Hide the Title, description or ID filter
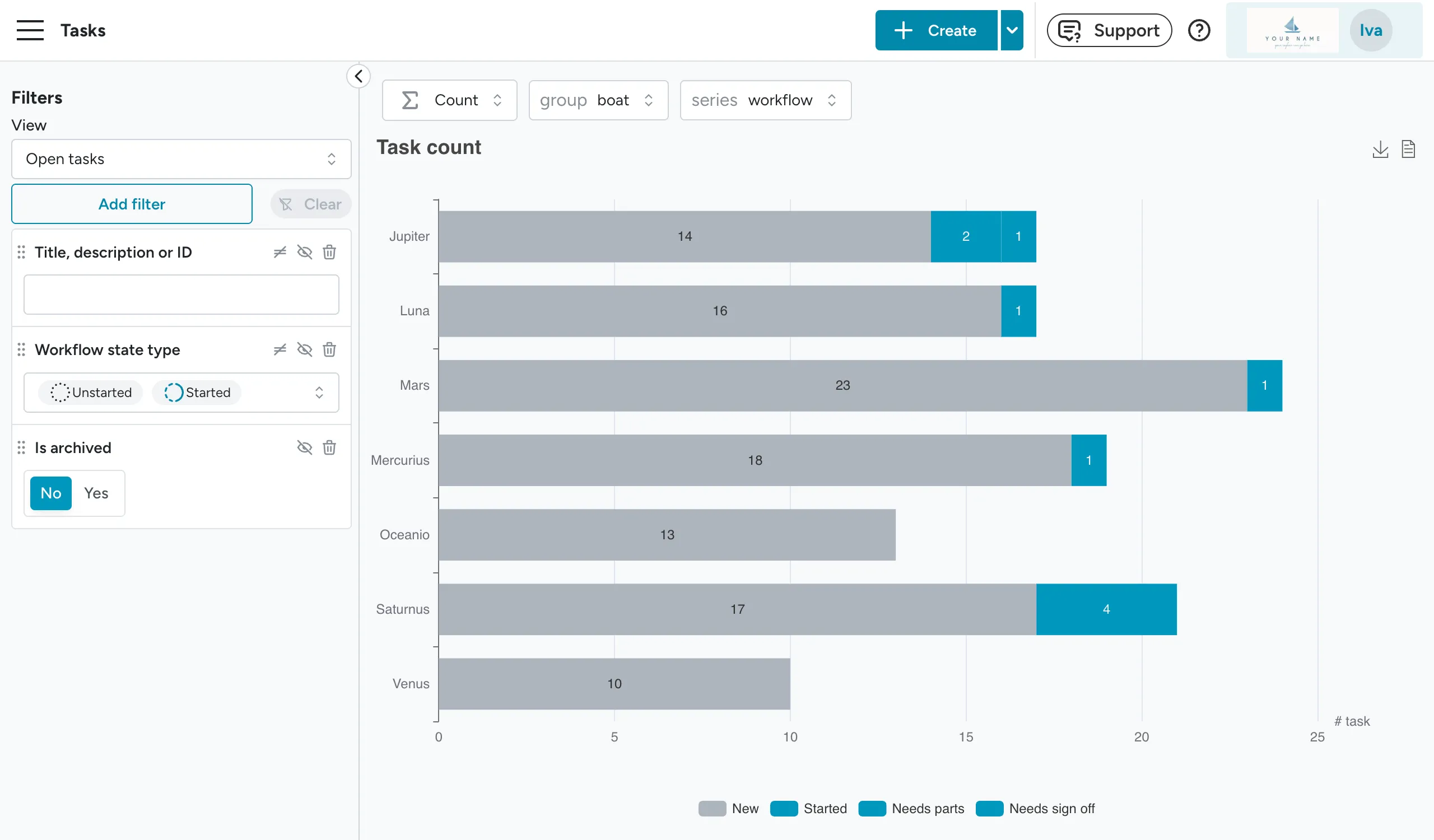1434x840 pixels. tap(305, 252)
